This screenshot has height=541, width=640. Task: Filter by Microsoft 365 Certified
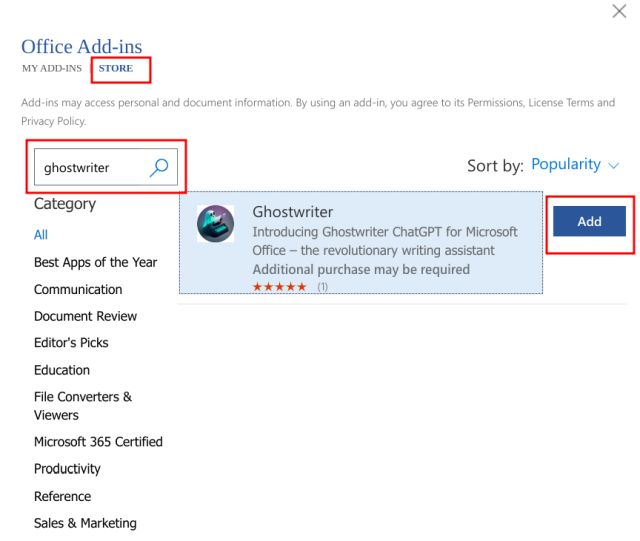click(98, 441)
